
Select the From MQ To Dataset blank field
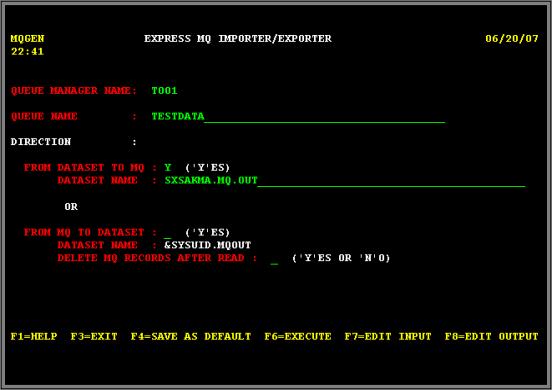coord(168,233)
